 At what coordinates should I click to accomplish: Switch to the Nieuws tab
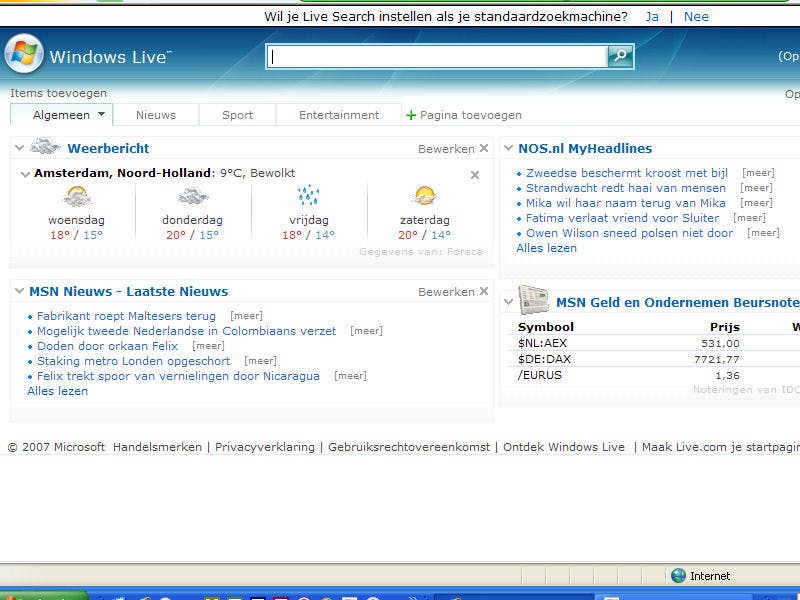pyautogui.click(x=156, y=115)
